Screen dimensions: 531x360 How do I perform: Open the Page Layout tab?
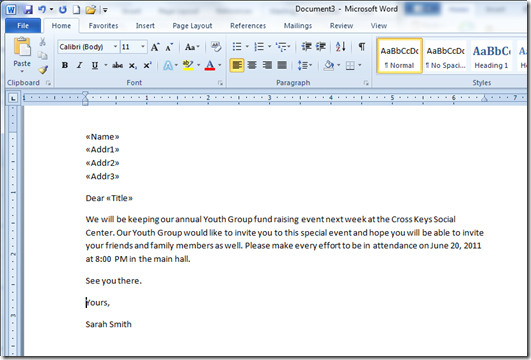tap(192, 26)
